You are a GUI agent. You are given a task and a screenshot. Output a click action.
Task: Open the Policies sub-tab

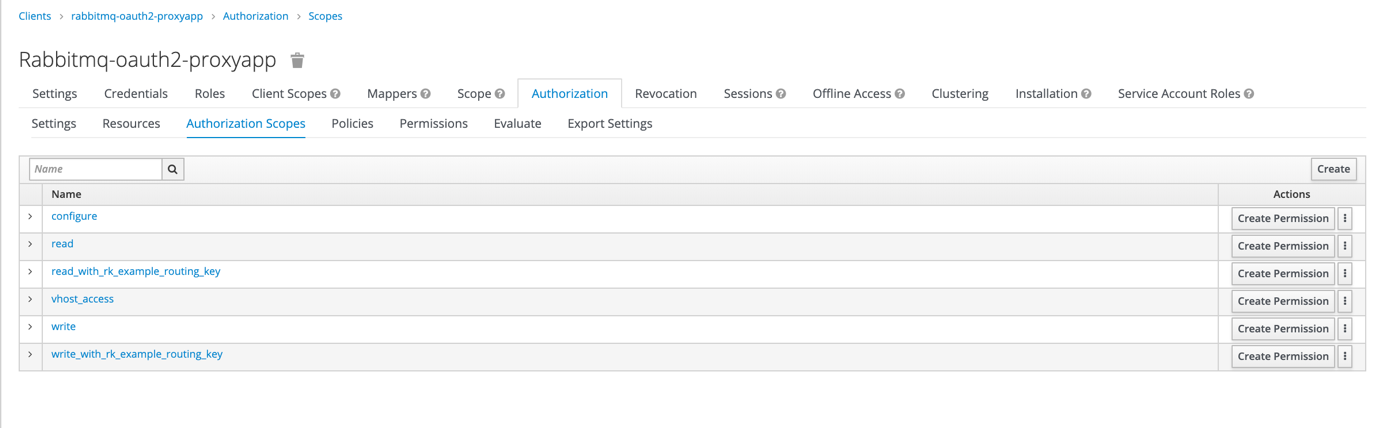[352, 123]
